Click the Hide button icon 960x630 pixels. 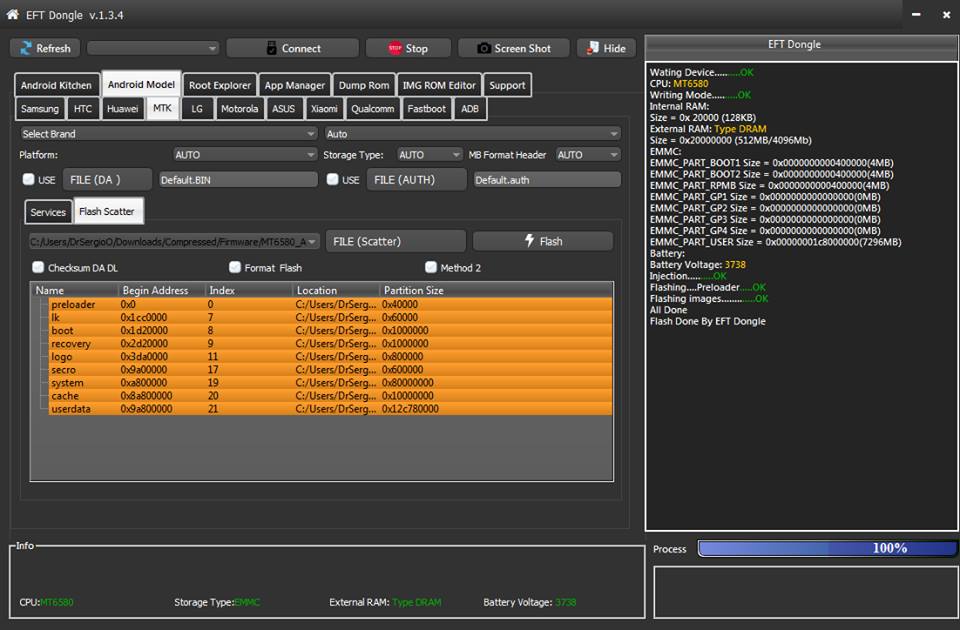pos(594,48)
